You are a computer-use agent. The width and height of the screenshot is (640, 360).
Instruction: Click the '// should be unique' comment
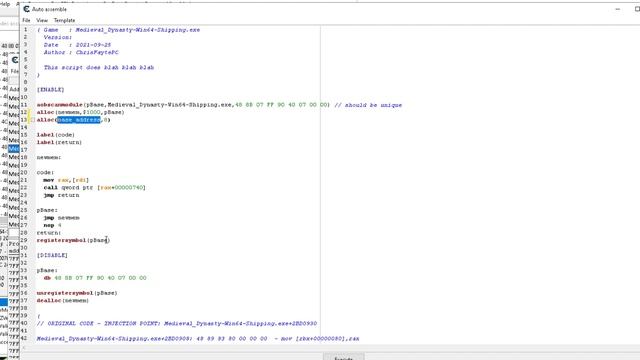pyautogui.click(x=368, y=105)
